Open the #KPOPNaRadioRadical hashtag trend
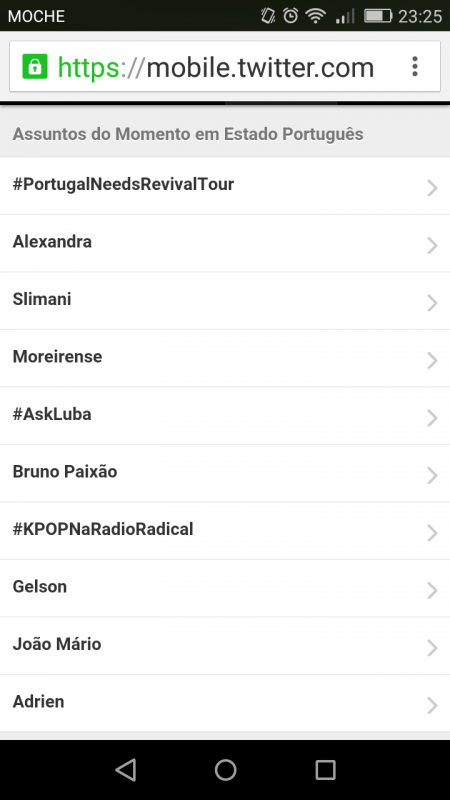The width and height of the screenshot is (450, 800). click(225, 531)
